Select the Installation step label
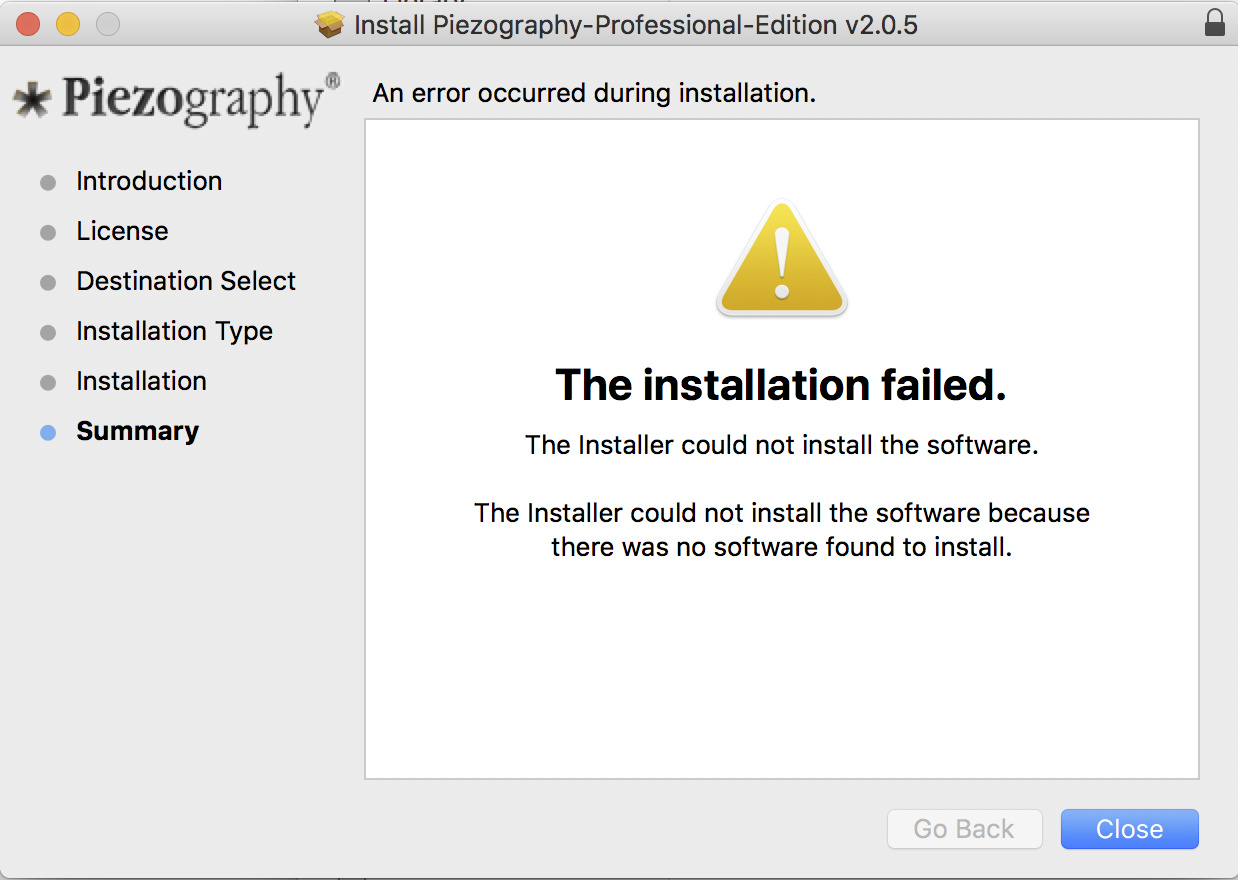Image resolution: width=1238 pixels, height=880 pixels. click(141, 381)
